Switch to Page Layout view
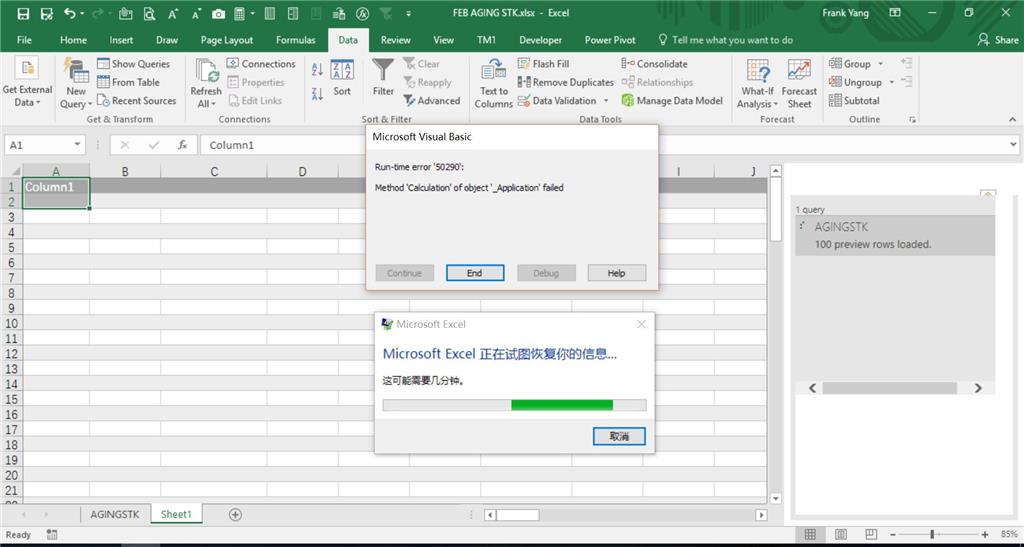1024x547 pixels. pyautogui.click(x=841, y=535)
